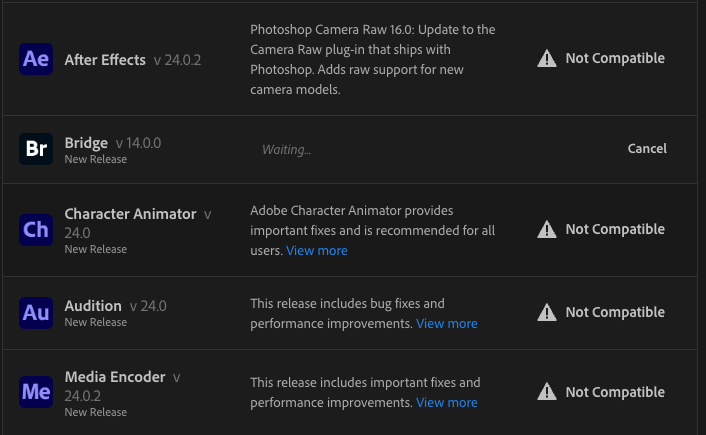Open View more for Character Animator

tap(317, 251)
